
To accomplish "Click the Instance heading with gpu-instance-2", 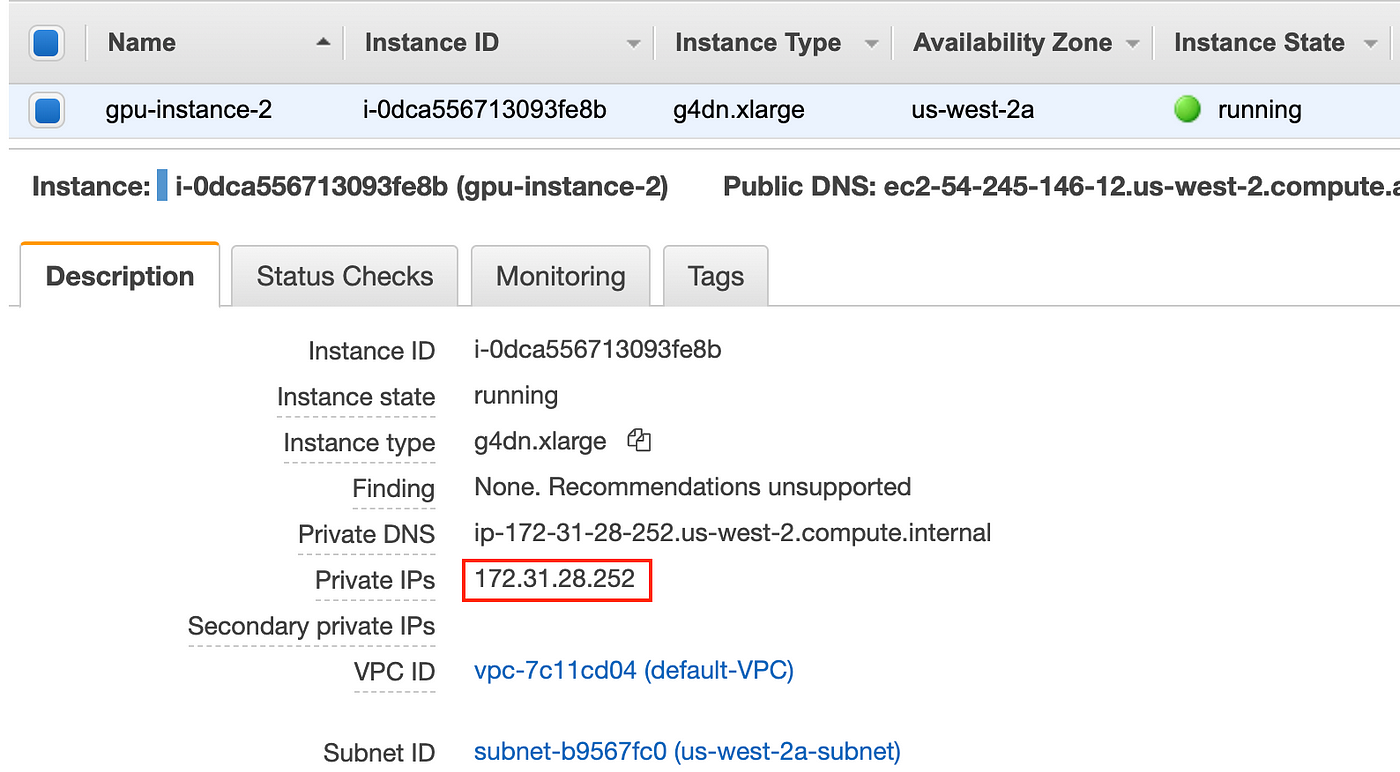I will click(350, 187).
